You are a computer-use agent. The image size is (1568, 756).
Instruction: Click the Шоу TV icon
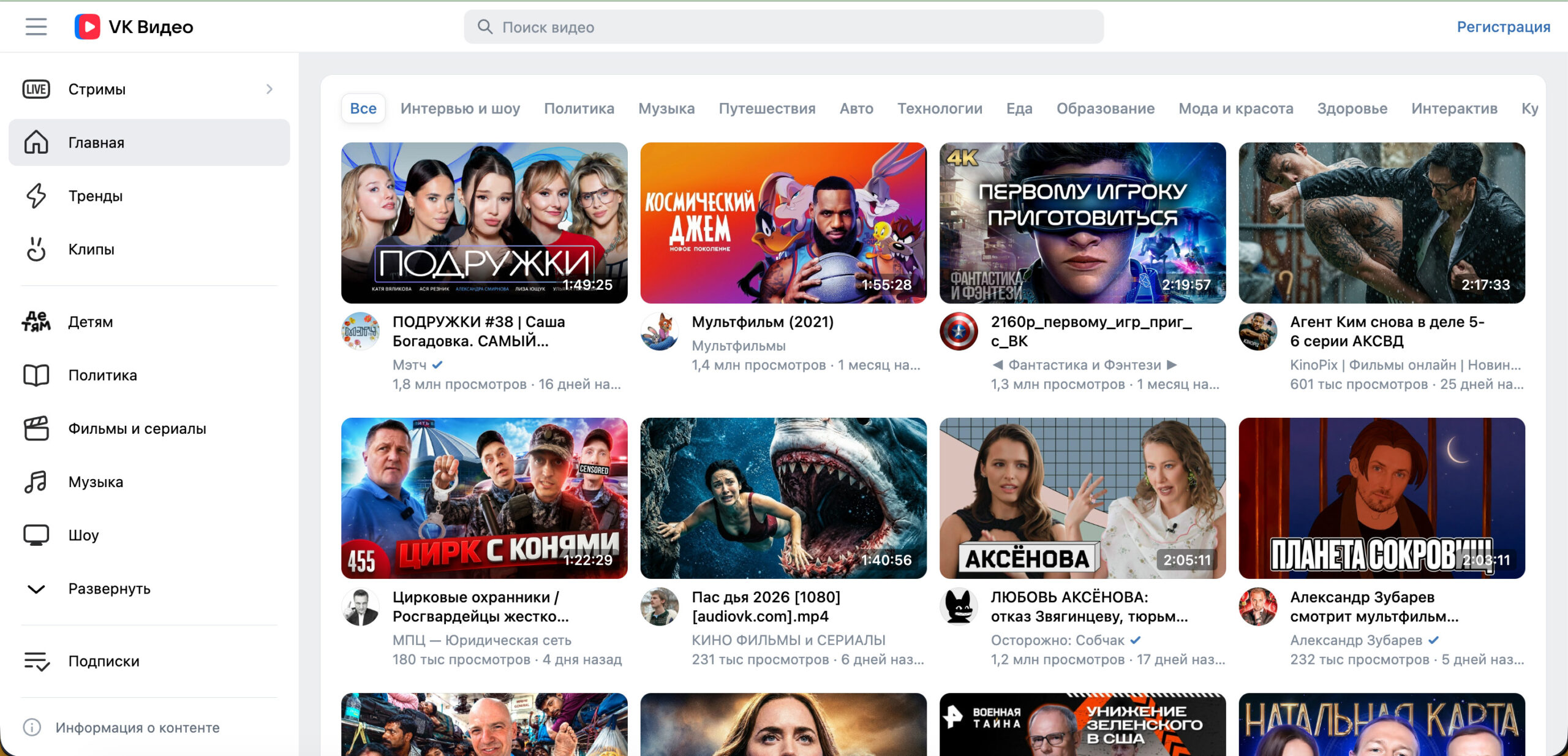(36, 535)
